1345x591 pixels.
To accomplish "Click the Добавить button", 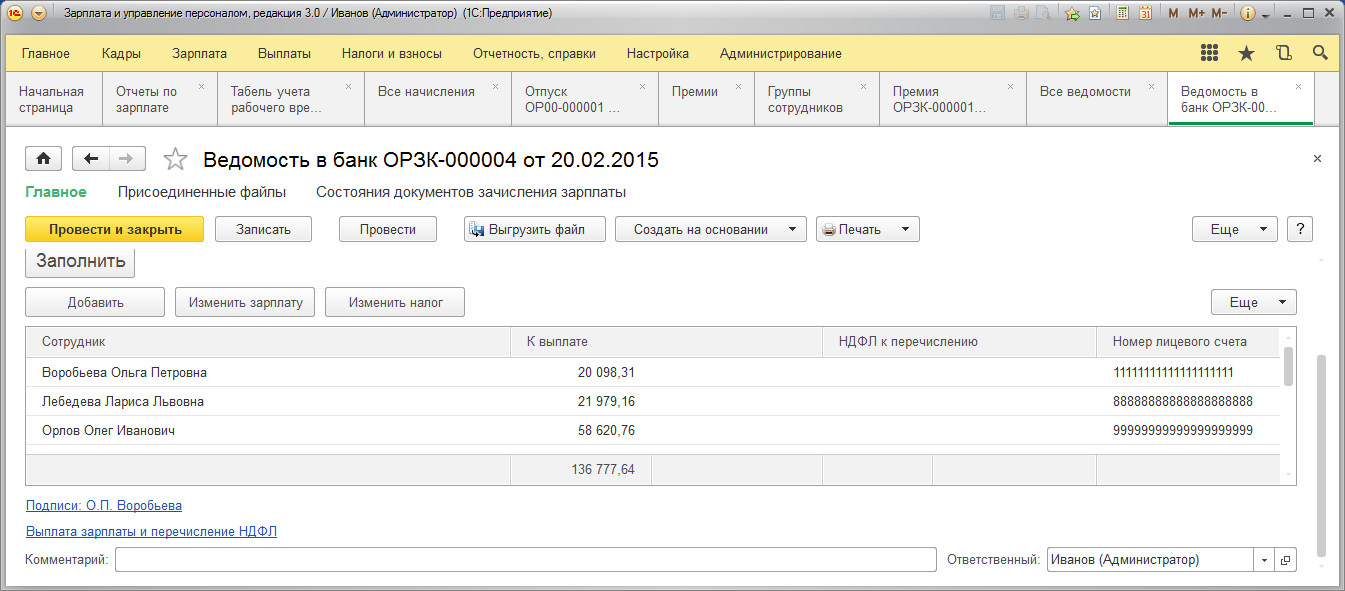I will tap(95, 302).
